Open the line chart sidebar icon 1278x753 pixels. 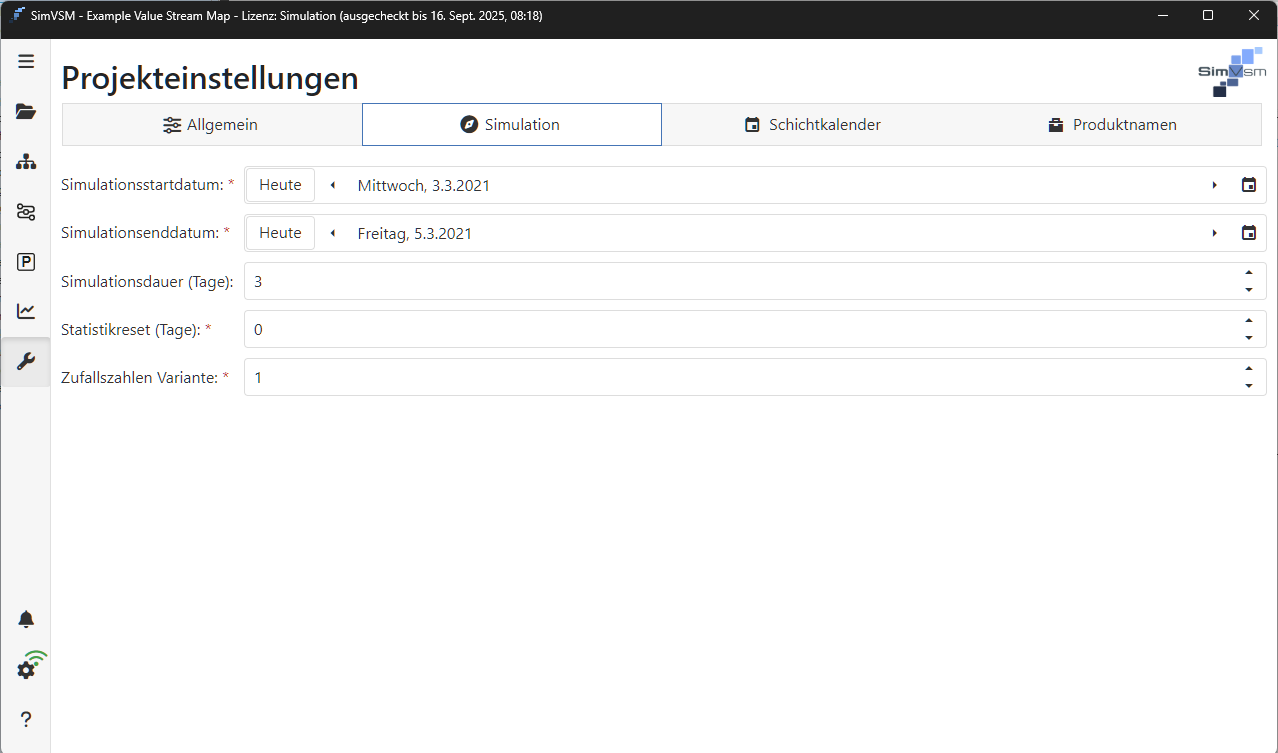26,311
